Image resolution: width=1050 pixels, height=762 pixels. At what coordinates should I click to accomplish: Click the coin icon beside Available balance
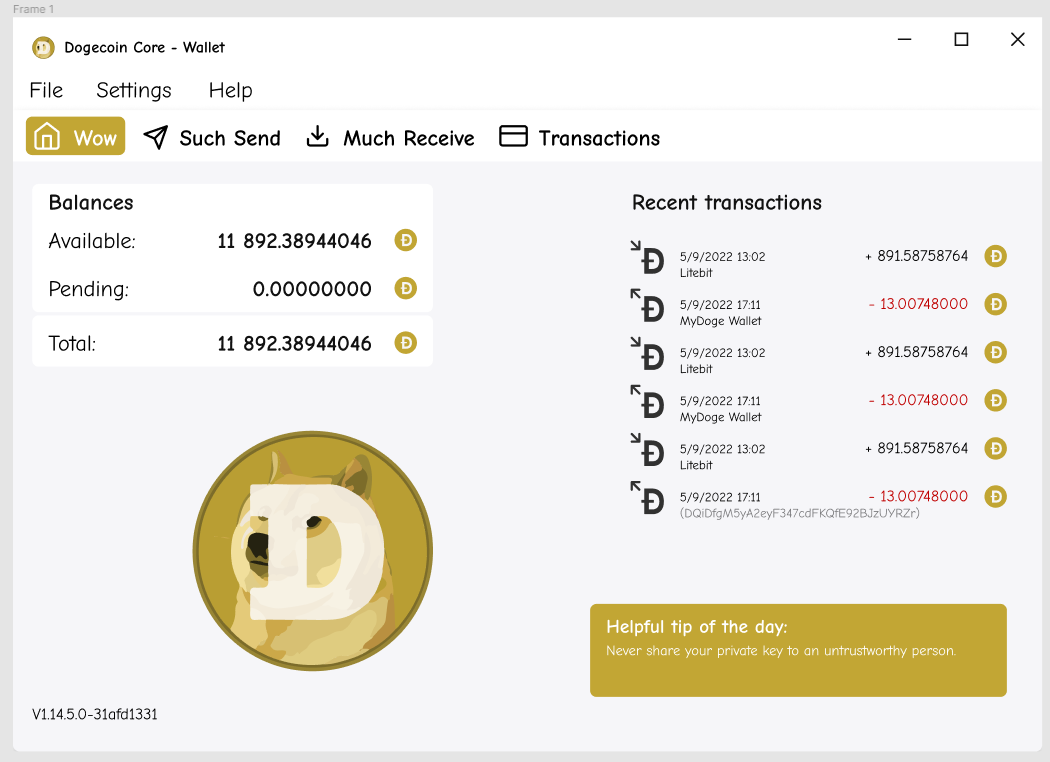tap(405, 240)
